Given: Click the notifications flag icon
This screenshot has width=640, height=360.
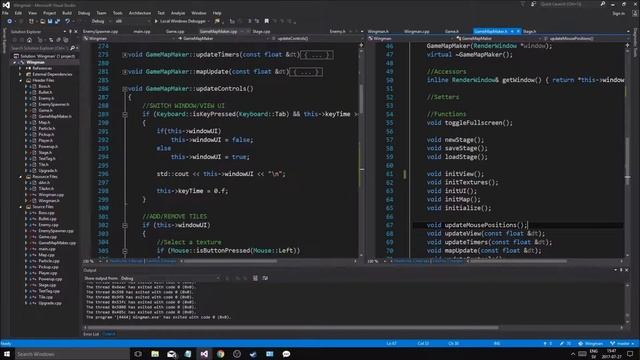Looking at the screenshot, I should click(x=523, y=4).
